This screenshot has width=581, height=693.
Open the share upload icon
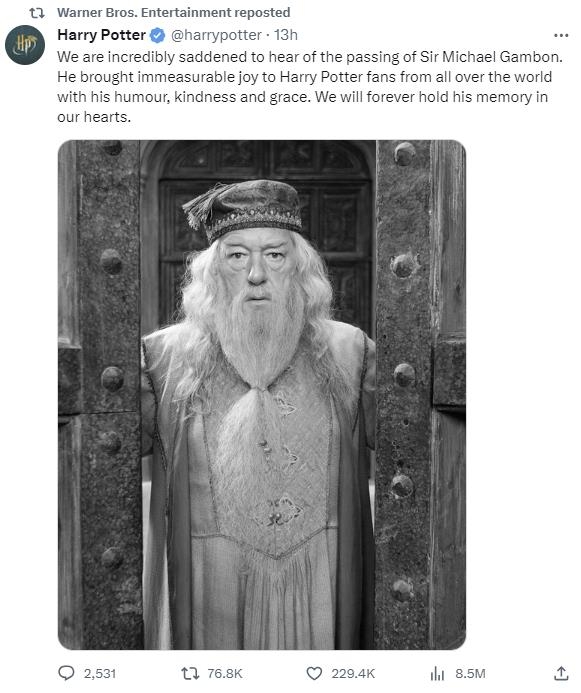click(561, 673)
